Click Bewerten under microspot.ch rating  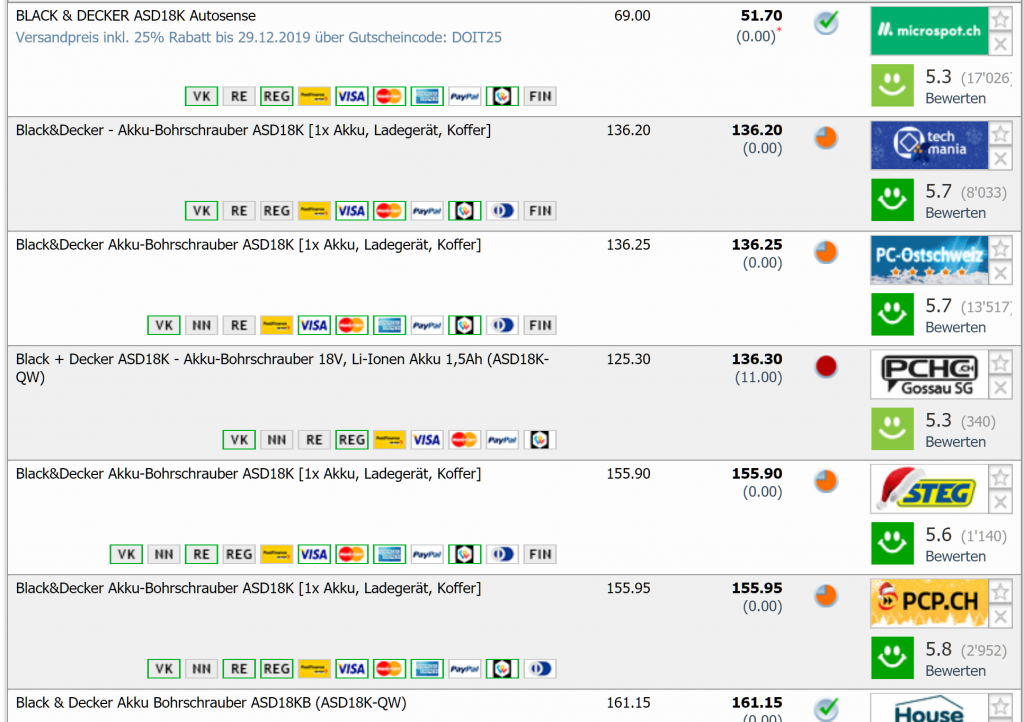tap(955, 99)
